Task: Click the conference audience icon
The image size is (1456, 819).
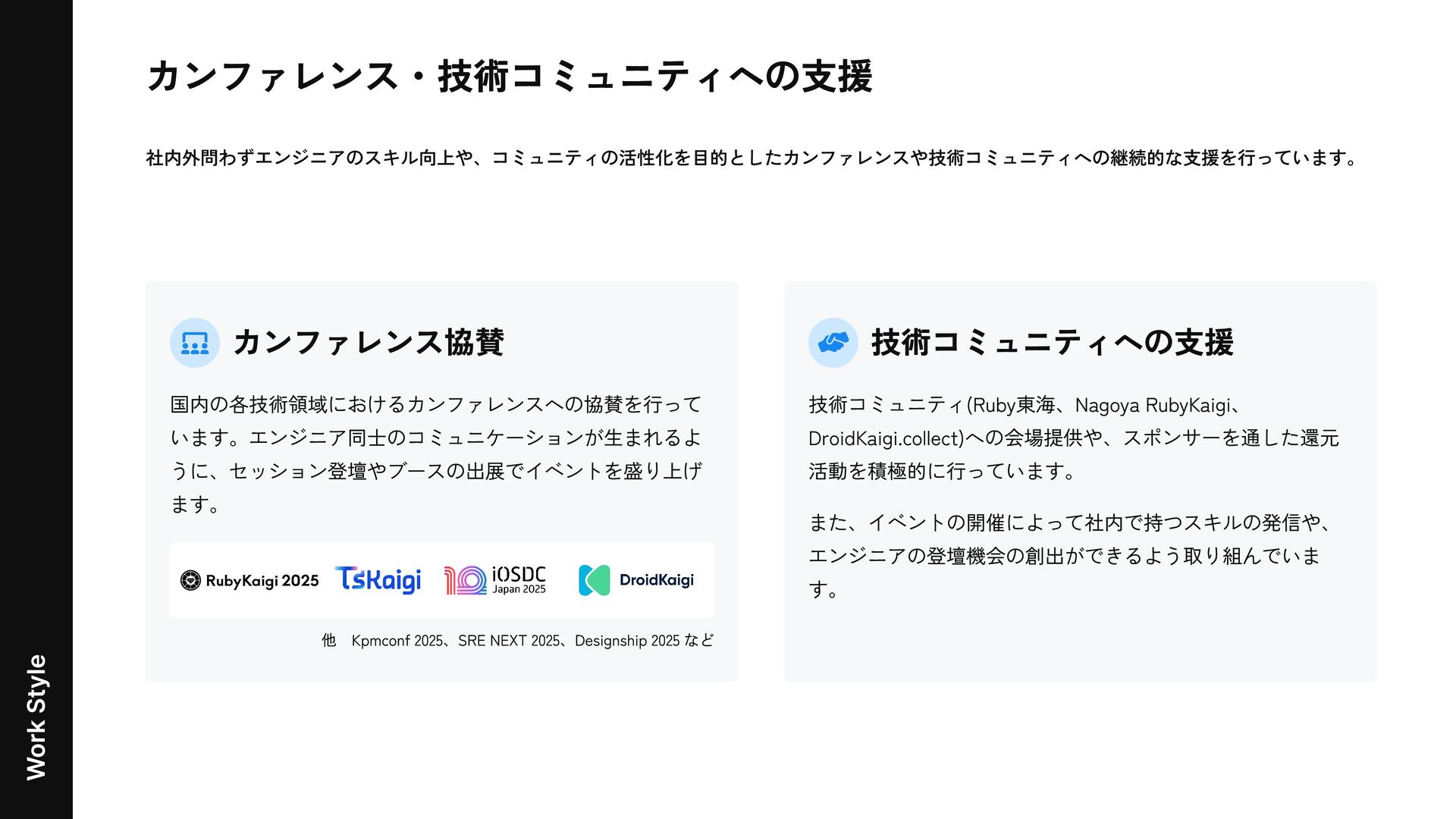Action: 195,343
